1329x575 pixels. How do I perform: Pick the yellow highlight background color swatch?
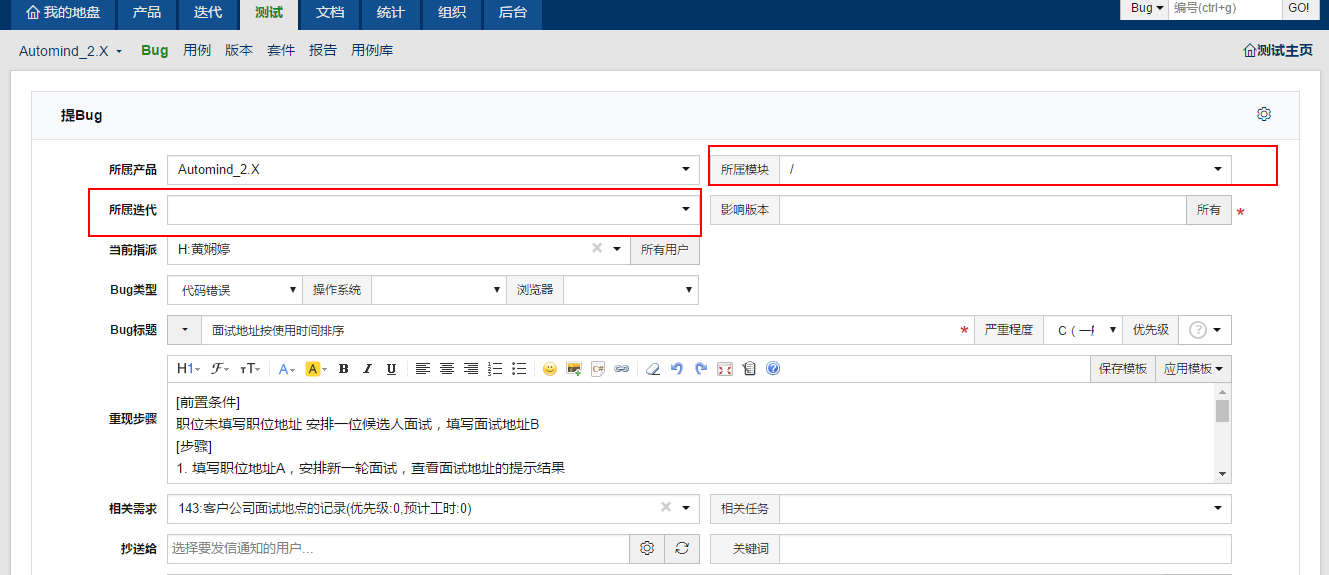coord(315,369)
